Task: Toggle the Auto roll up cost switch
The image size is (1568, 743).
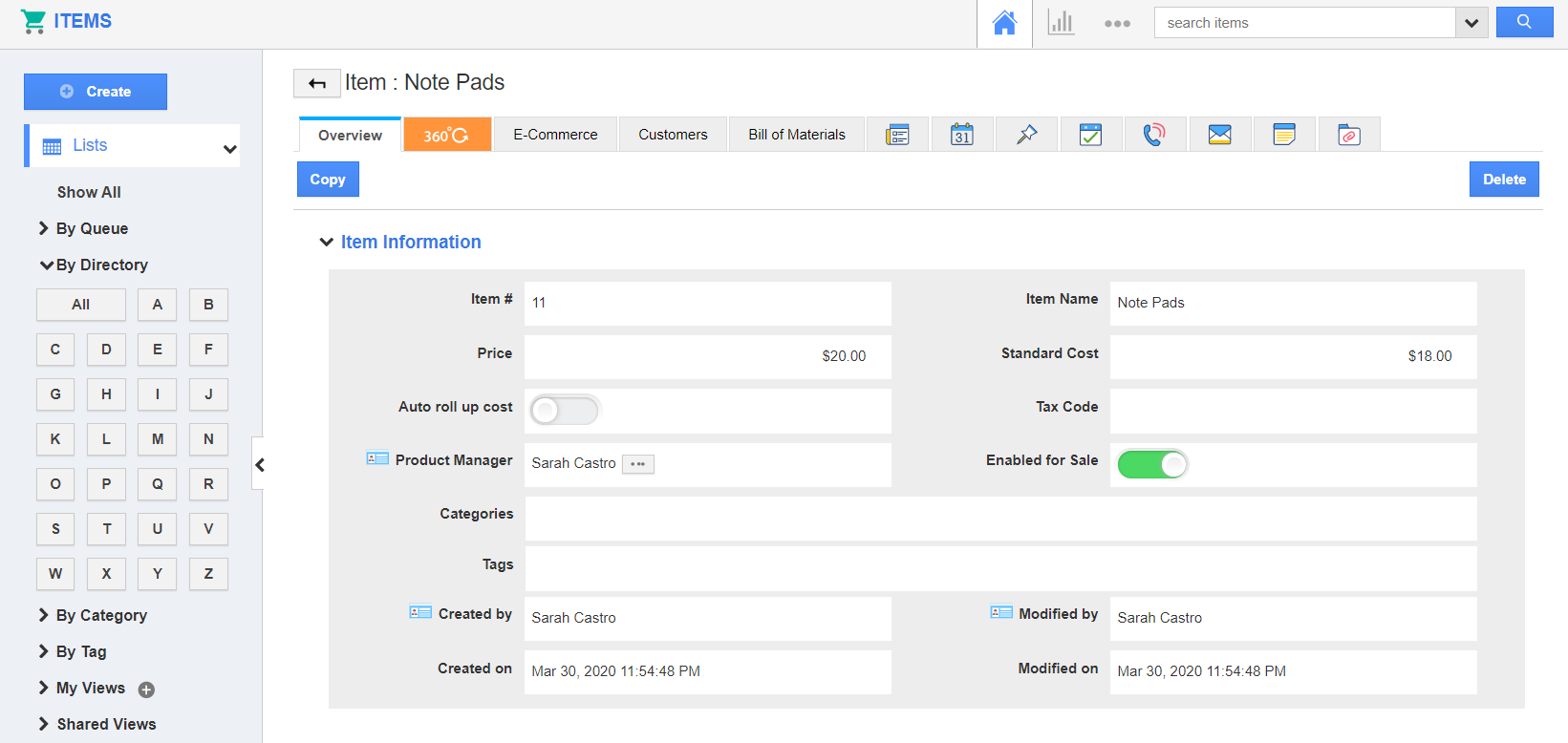Action: 564,411
